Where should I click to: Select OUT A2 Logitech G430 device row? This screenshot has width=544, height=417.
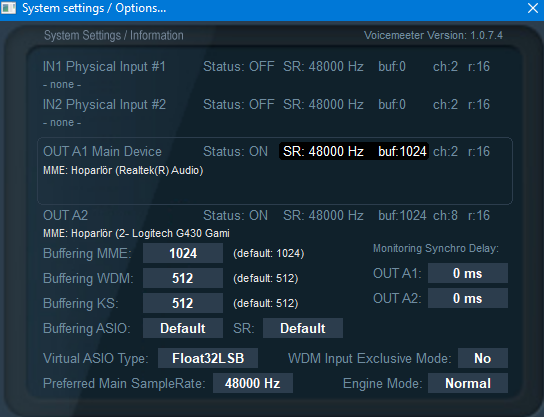click(x=266, y=224)
